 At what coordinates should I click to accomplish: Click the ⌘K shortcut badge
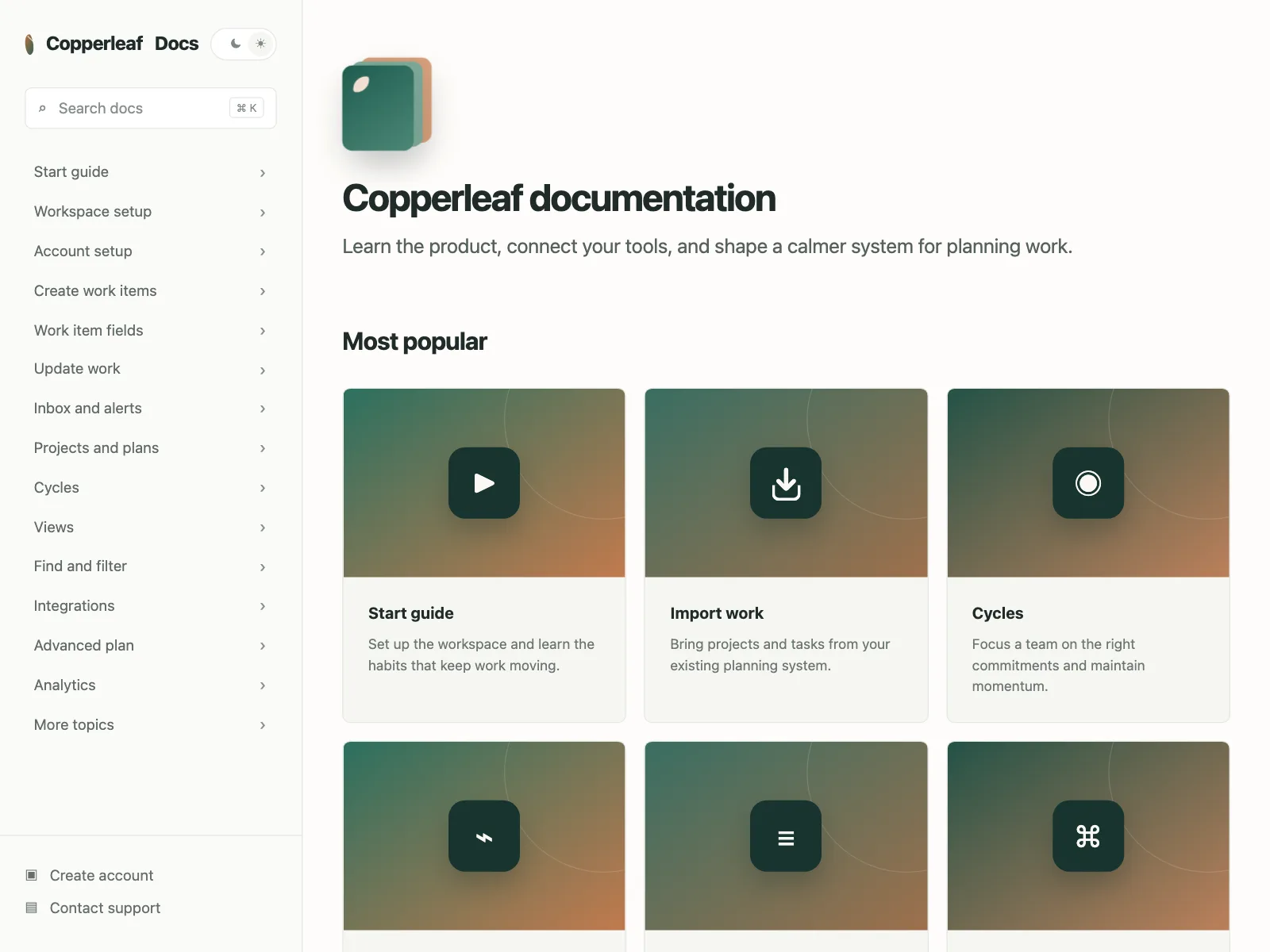(247, 108)
